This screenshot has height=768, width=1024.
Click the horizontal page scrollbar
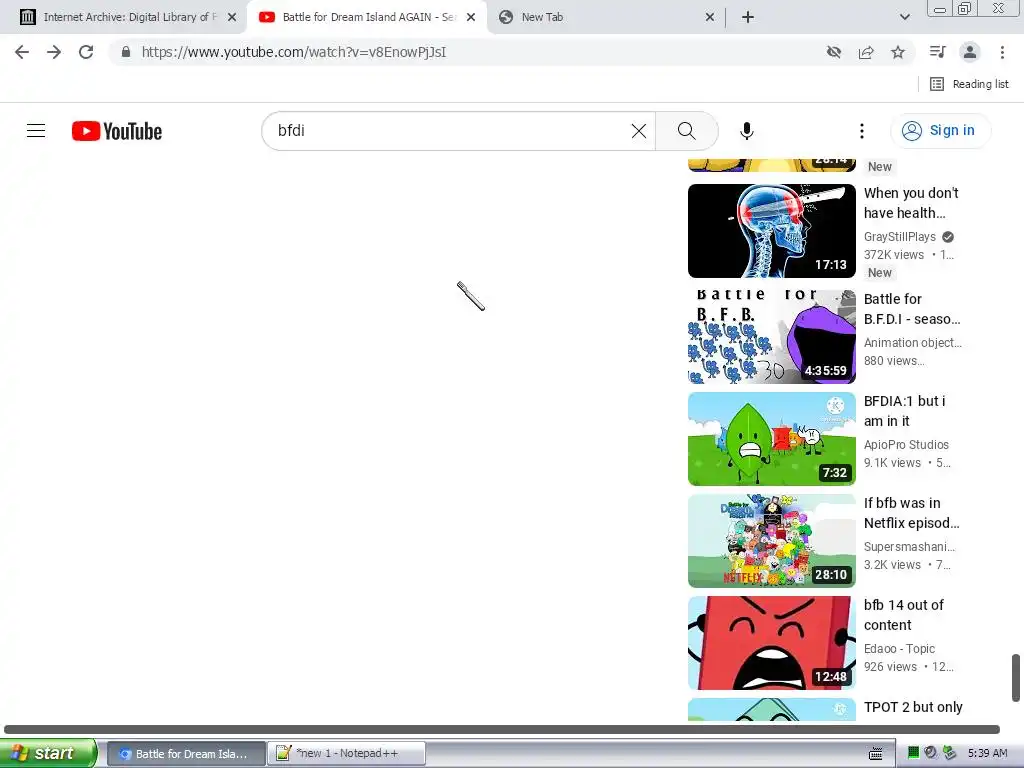[502, 729]
